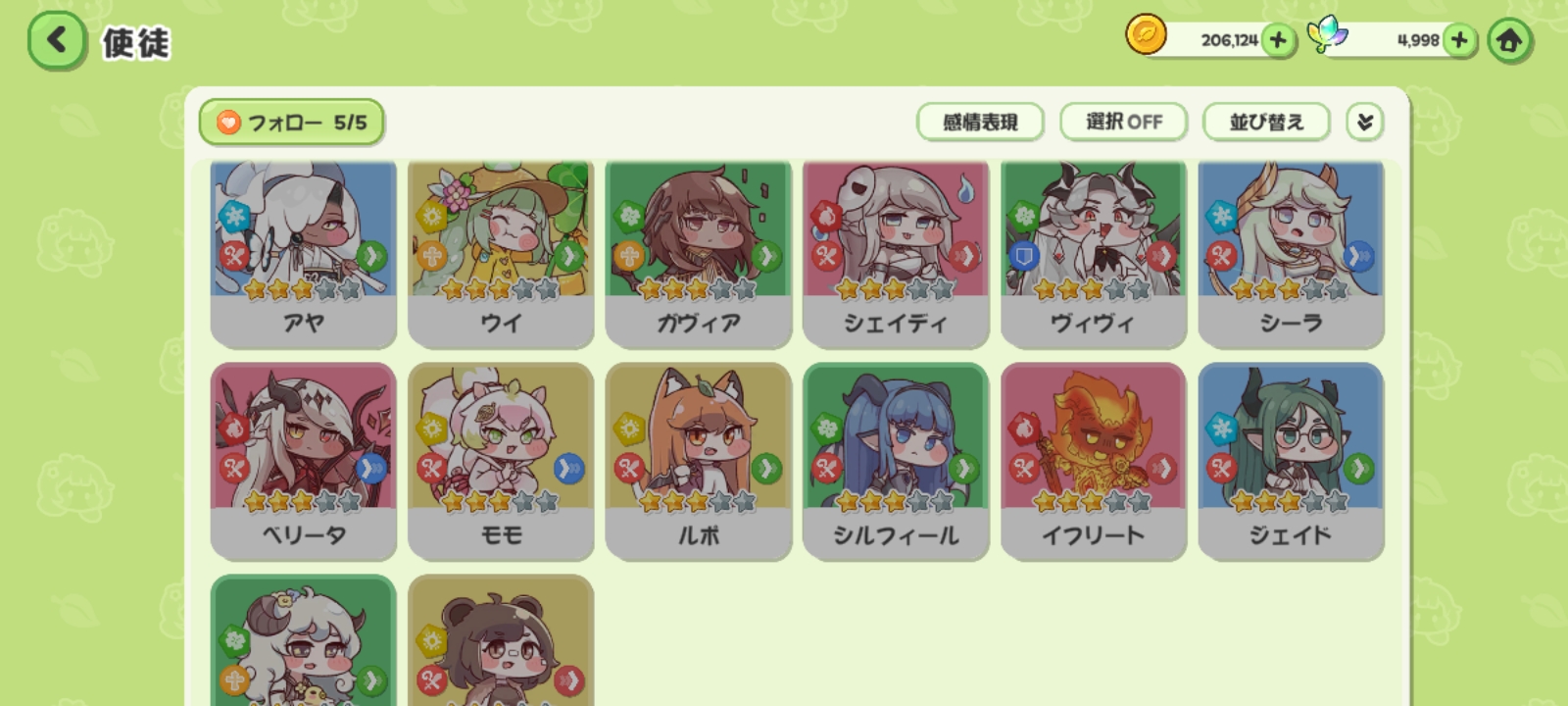Tap the gold coin currency icon
The image size is (1568, 706).
point(1146,35)
